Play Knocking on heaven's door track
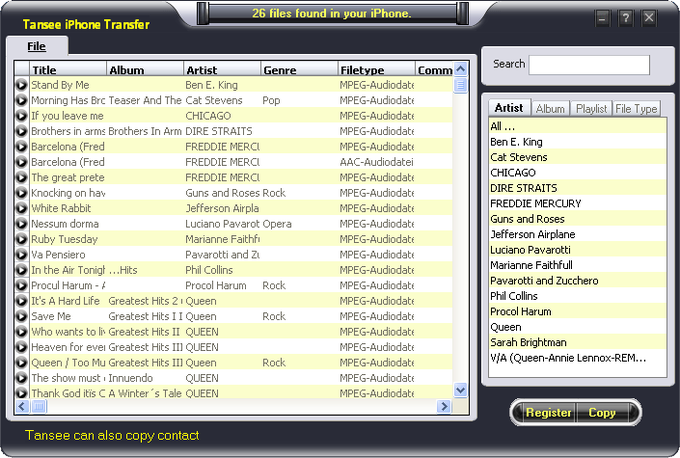680x458 pixels. 21,193
